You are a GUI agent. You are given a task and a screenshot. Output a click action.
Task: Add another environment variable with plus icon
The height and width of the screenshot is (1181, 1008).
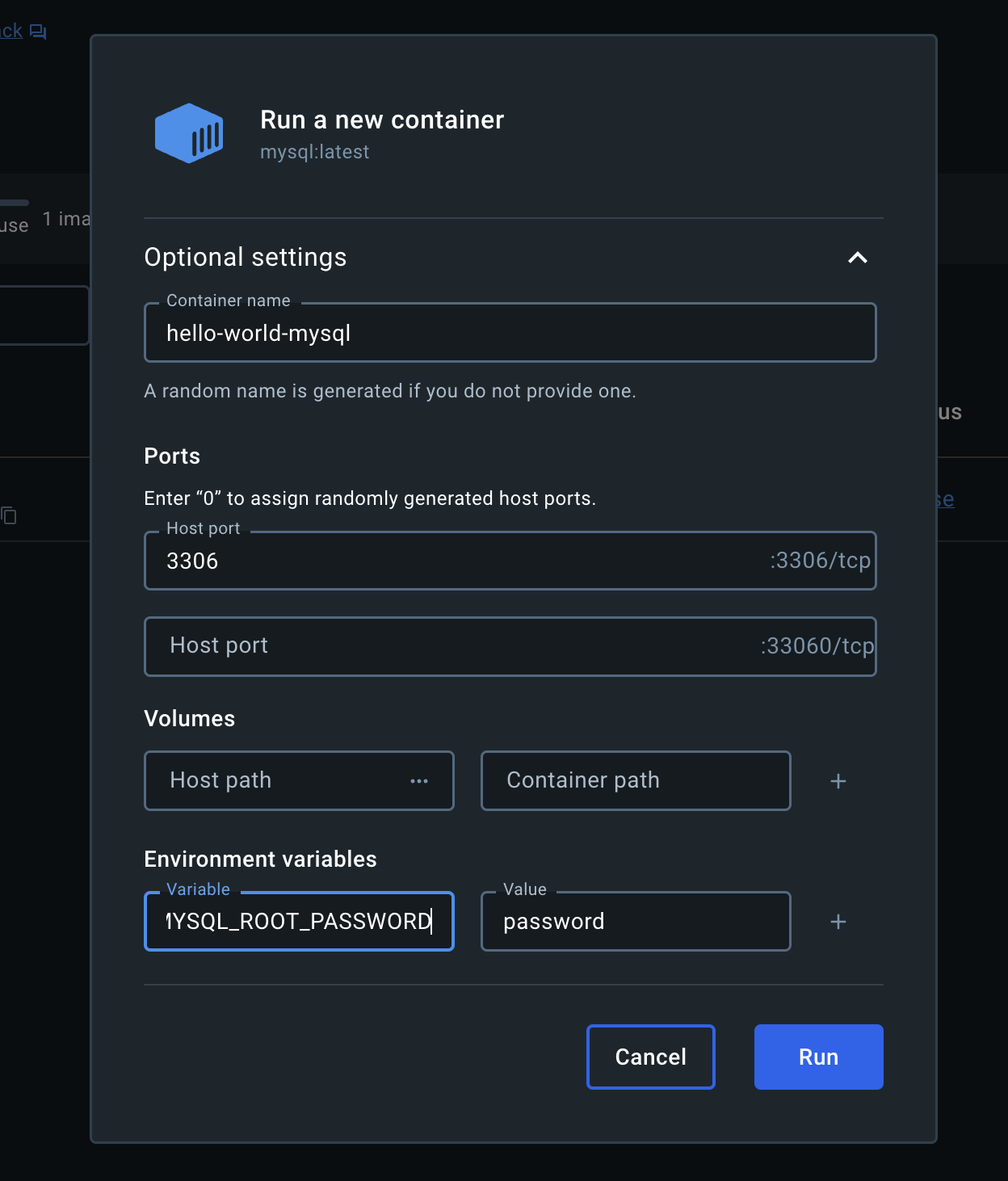tap(838, 921)
